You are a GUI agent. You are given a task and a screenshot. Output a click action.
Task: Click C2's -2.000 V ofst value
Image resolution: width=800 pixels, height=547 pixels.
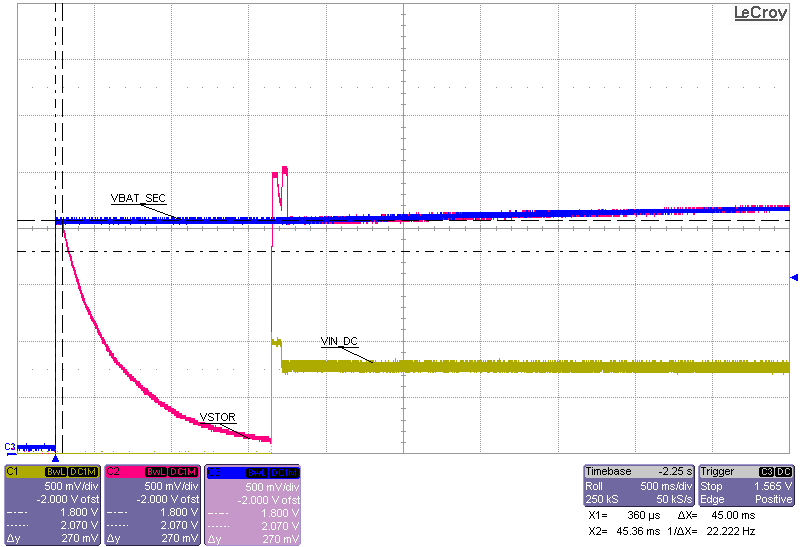pos(167,499)
